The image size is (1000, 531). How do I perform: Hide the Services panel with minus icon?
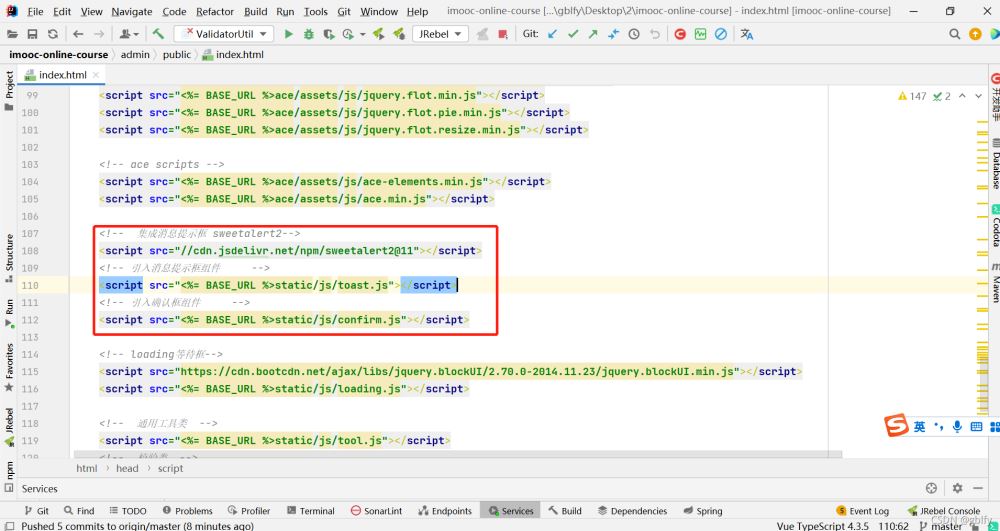pos(978,488)
